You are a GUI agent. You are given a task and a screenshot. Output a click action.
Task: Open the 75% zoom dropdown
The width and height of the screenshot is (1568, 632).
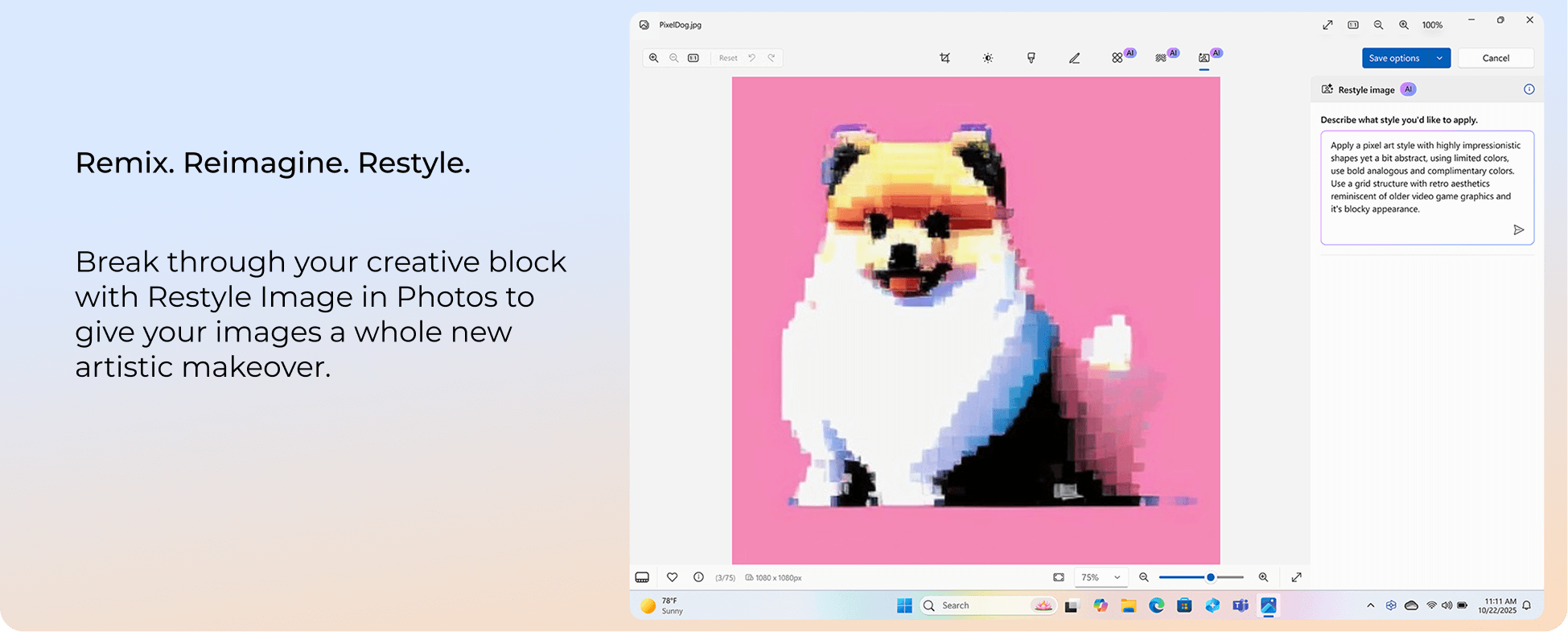click(x=1101, y=577)
